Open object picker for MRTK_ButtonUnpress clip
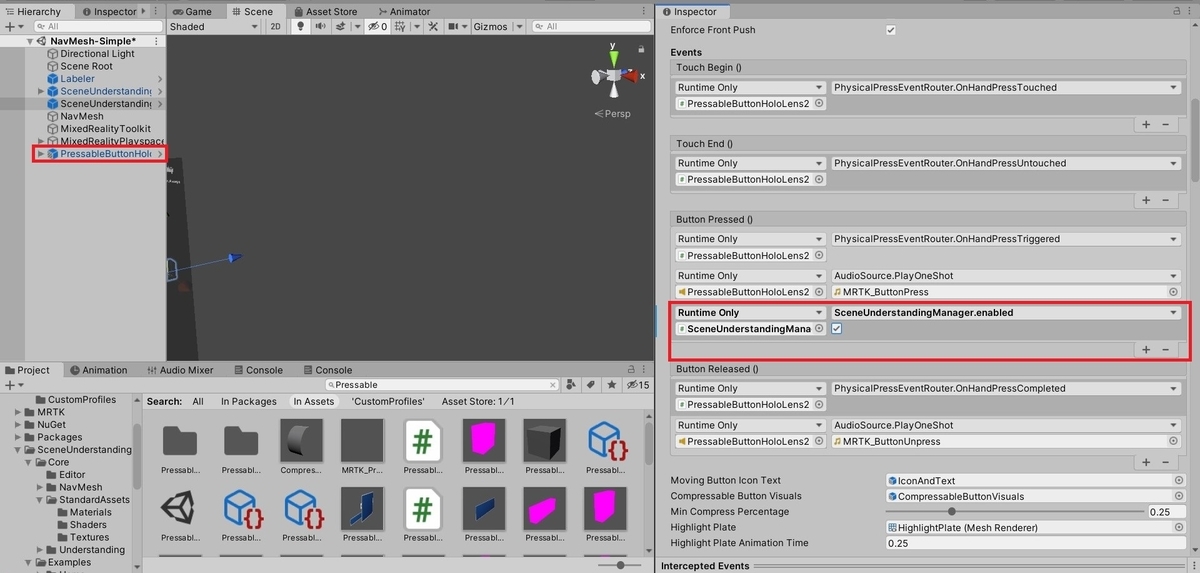This screenshot has width=1200, height=573. coord(1174,441)
